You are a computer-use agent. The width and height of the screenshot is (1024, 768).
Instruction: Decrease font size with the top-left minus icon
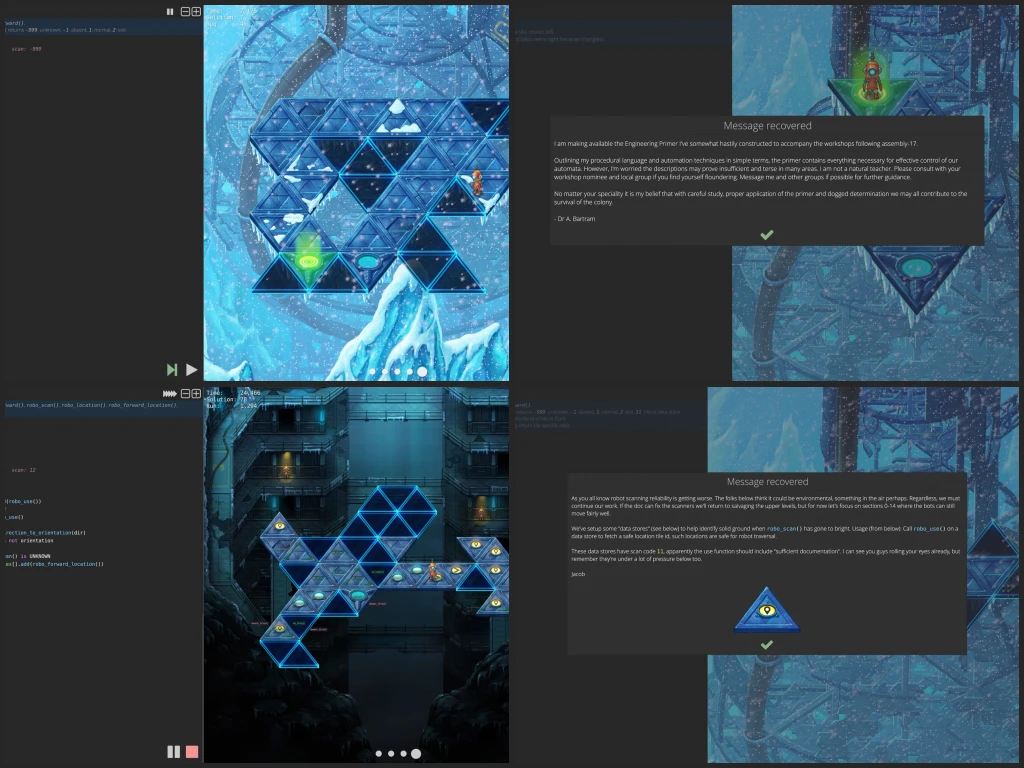[185, 11]
